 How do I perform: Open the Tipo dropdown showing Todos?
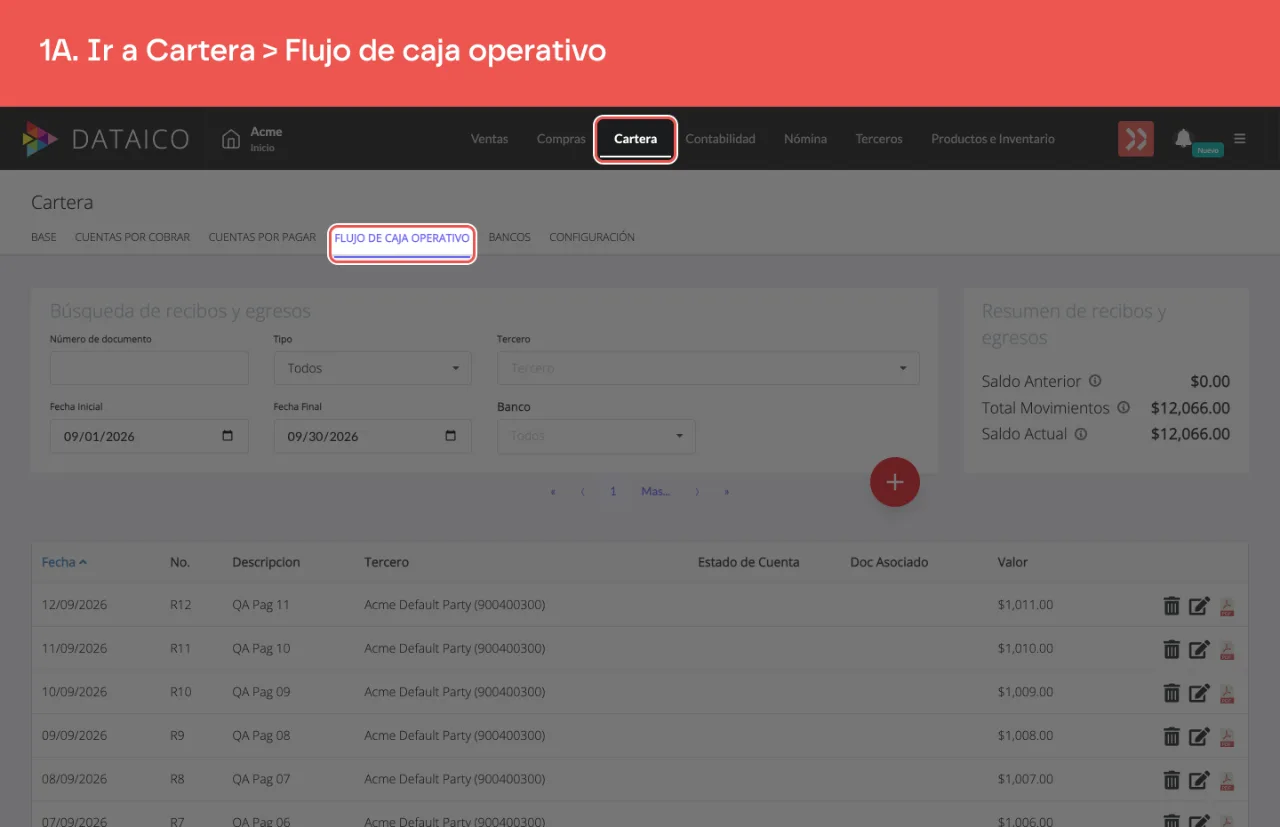(373, 368)
